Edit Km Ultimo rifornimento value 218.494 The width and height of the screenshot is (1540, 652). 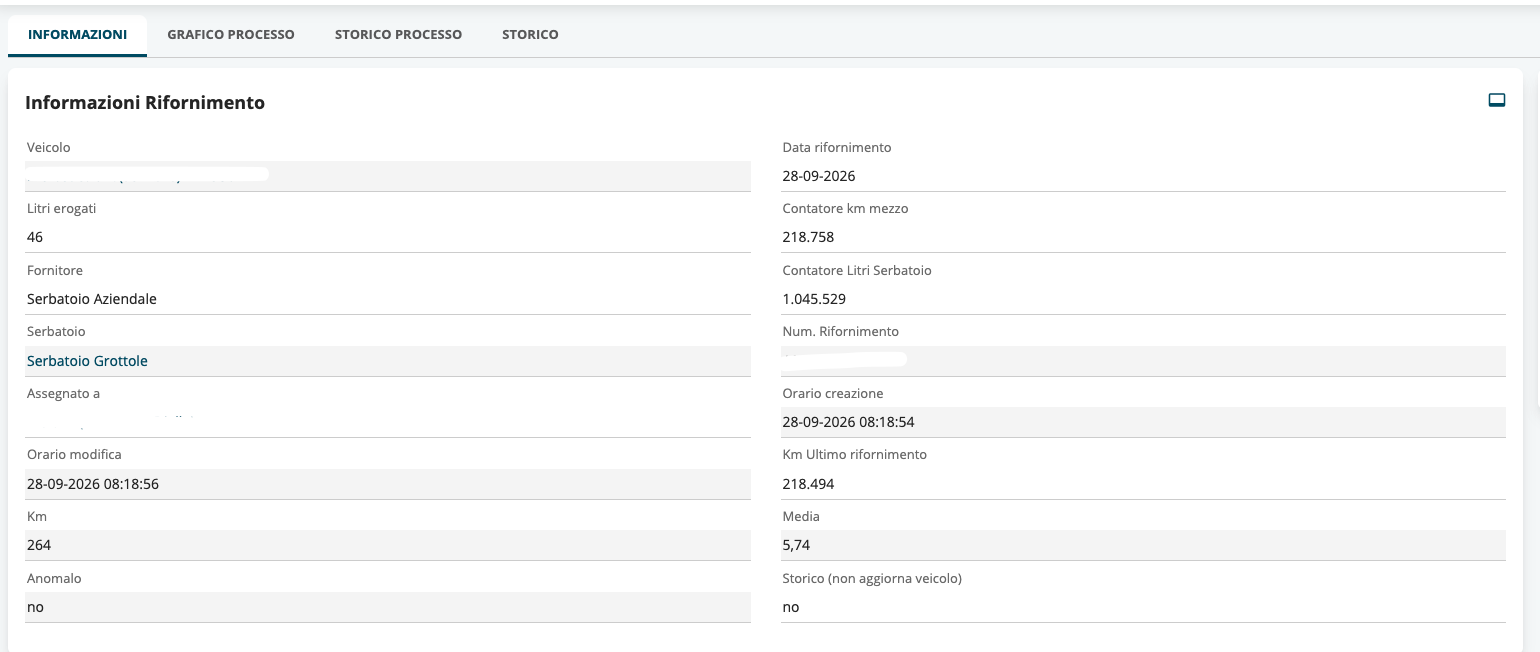click(1143, 484)
